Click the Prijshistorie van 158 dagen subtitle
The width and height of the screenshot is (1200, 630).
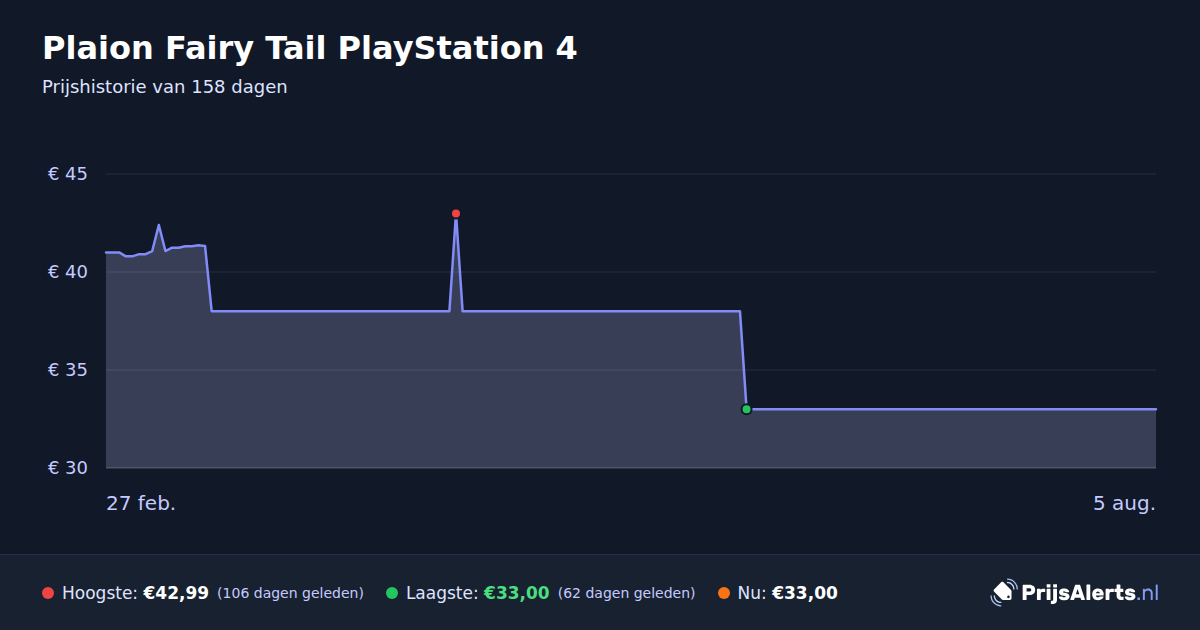(165, 87)
